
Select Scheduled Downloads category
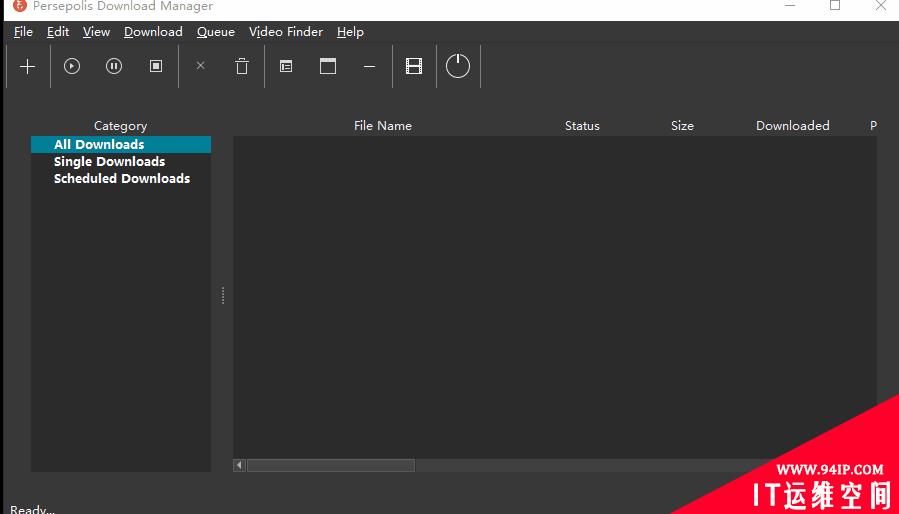[121, 178]
